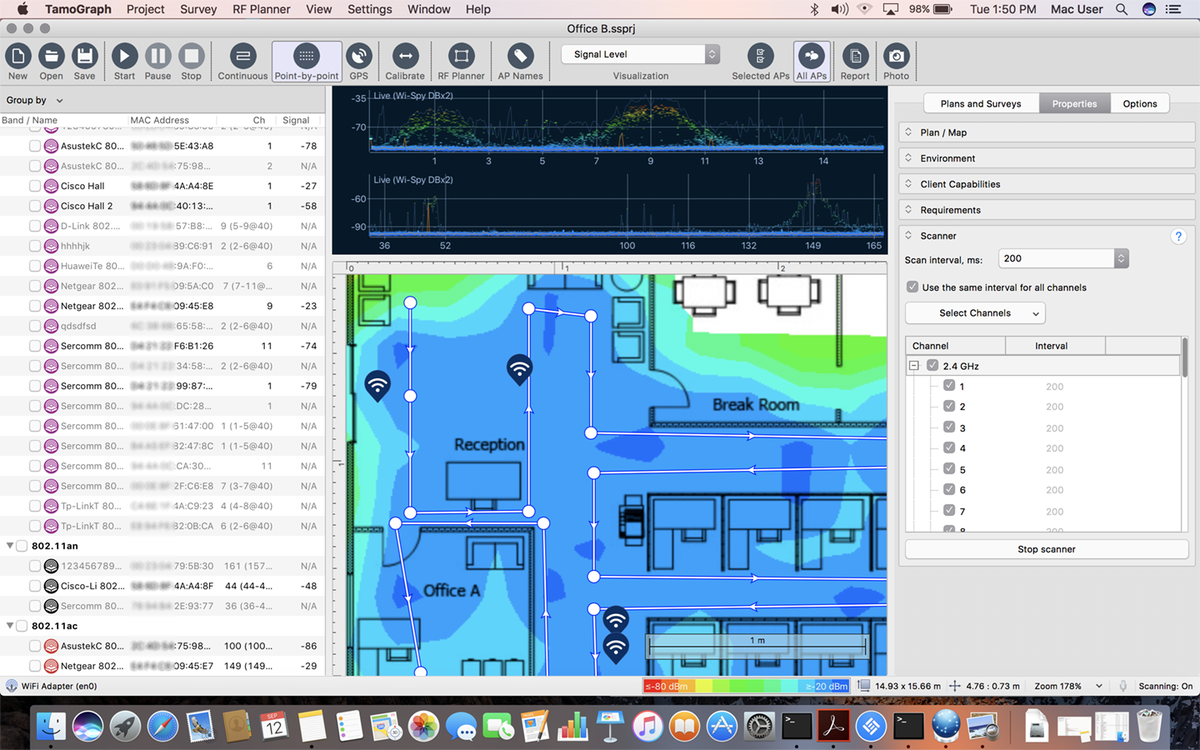Image resolution: width=1200 pixels, height=750 pixels.
Task: Check the qdsdfsd AP checkbox
Action: [x=35, y=326]
